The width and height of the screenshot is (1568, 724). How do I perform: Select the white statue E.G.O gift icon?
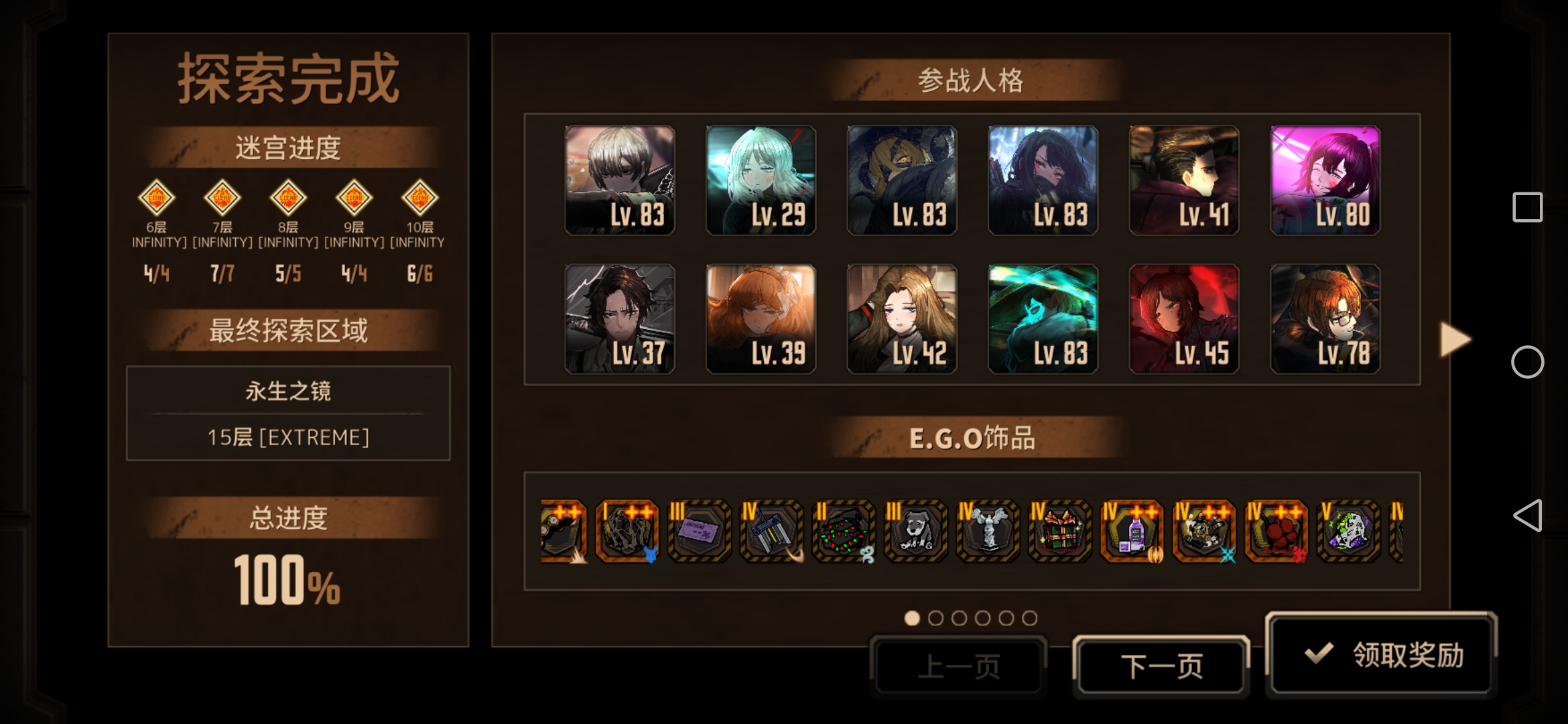[987, 532]
